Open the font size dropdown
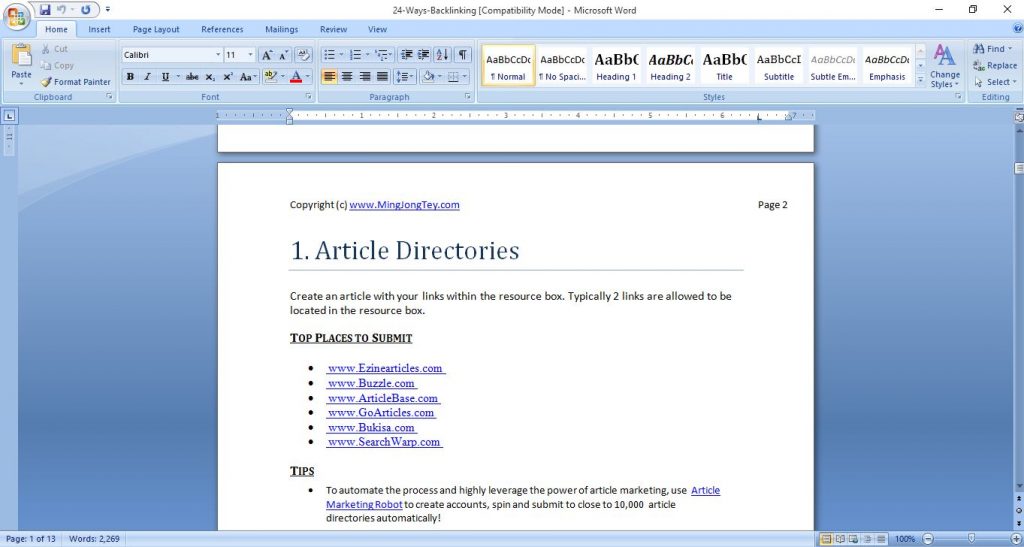 251,55
